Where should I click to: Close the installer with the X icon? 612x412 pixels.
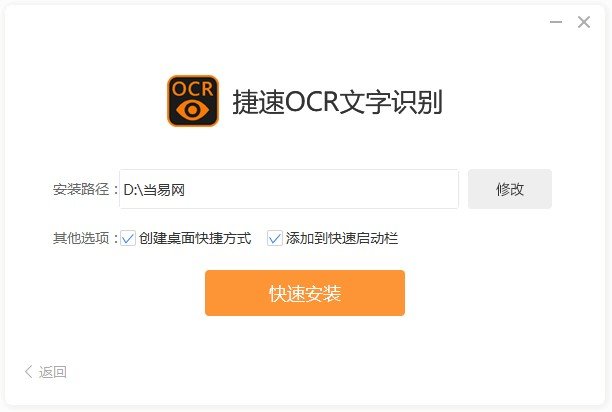(584, 22)
